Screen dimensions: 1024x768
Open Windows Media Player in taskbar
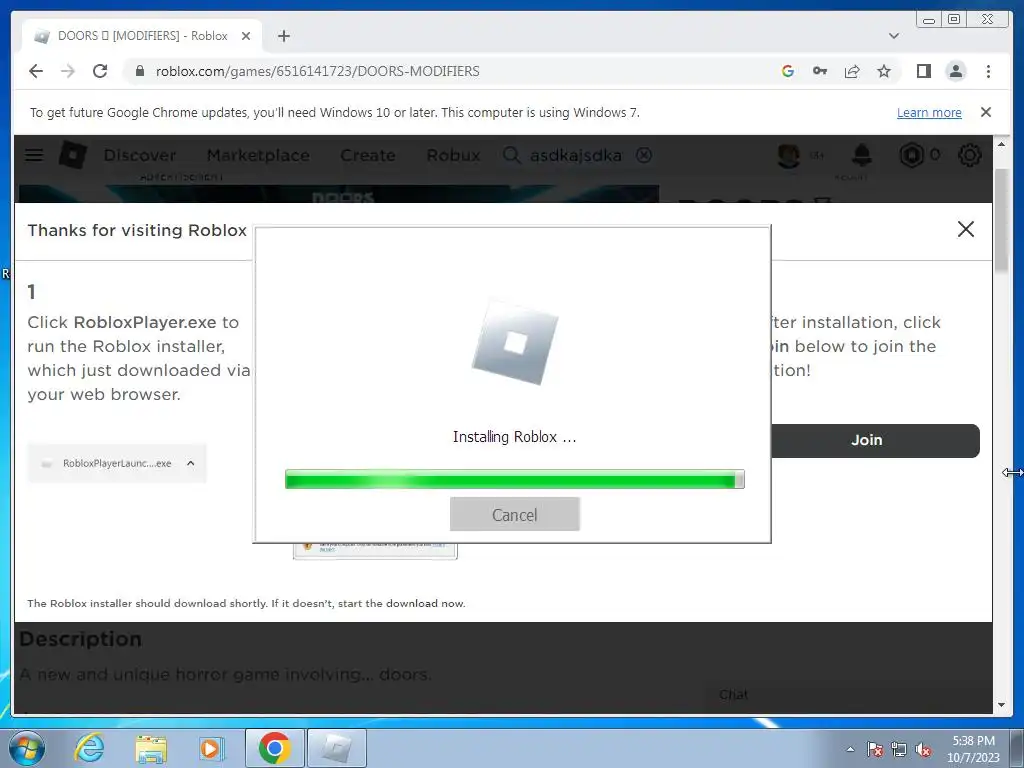[210, 748]
